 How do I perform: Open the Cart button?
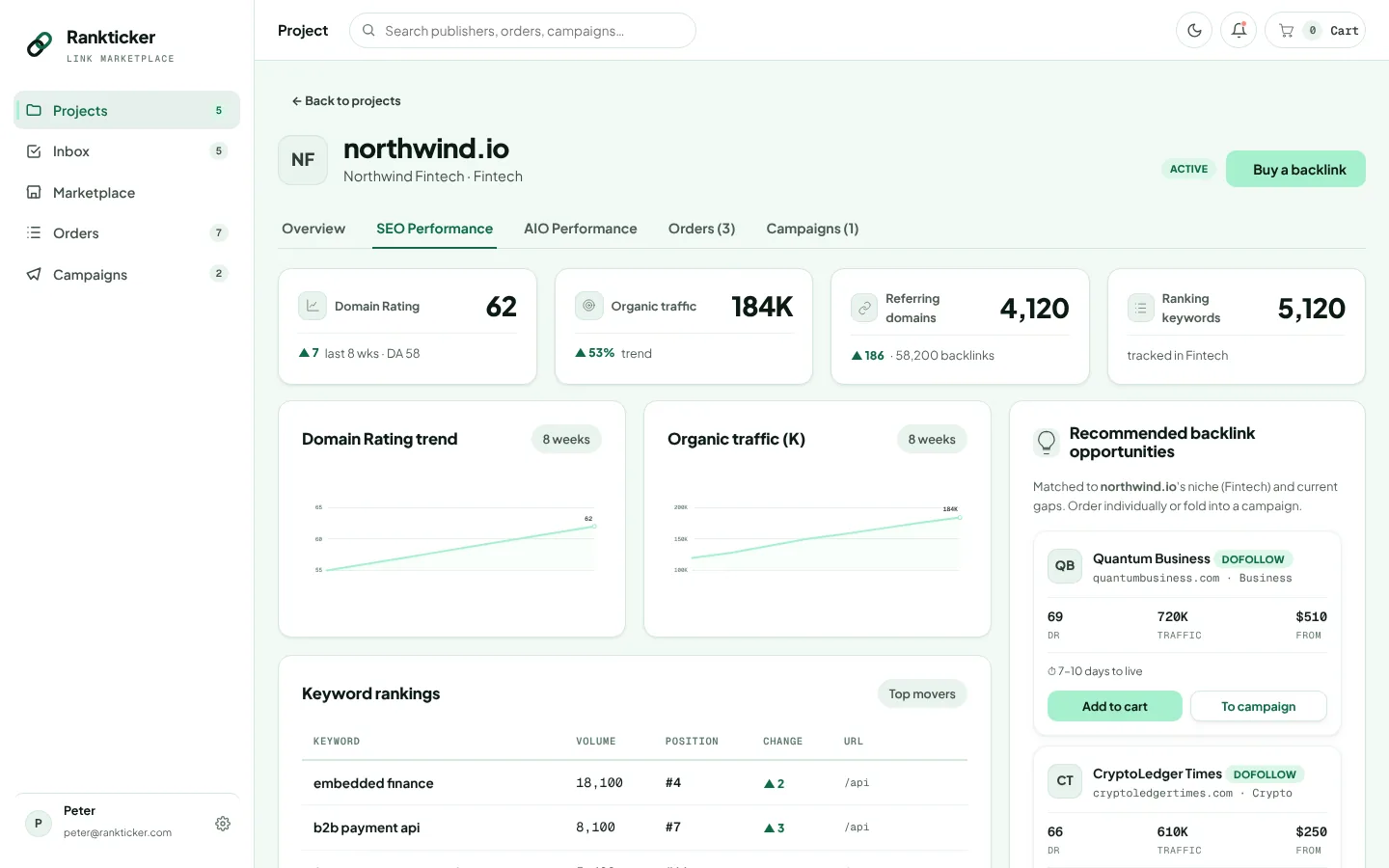coord(1315,31)
